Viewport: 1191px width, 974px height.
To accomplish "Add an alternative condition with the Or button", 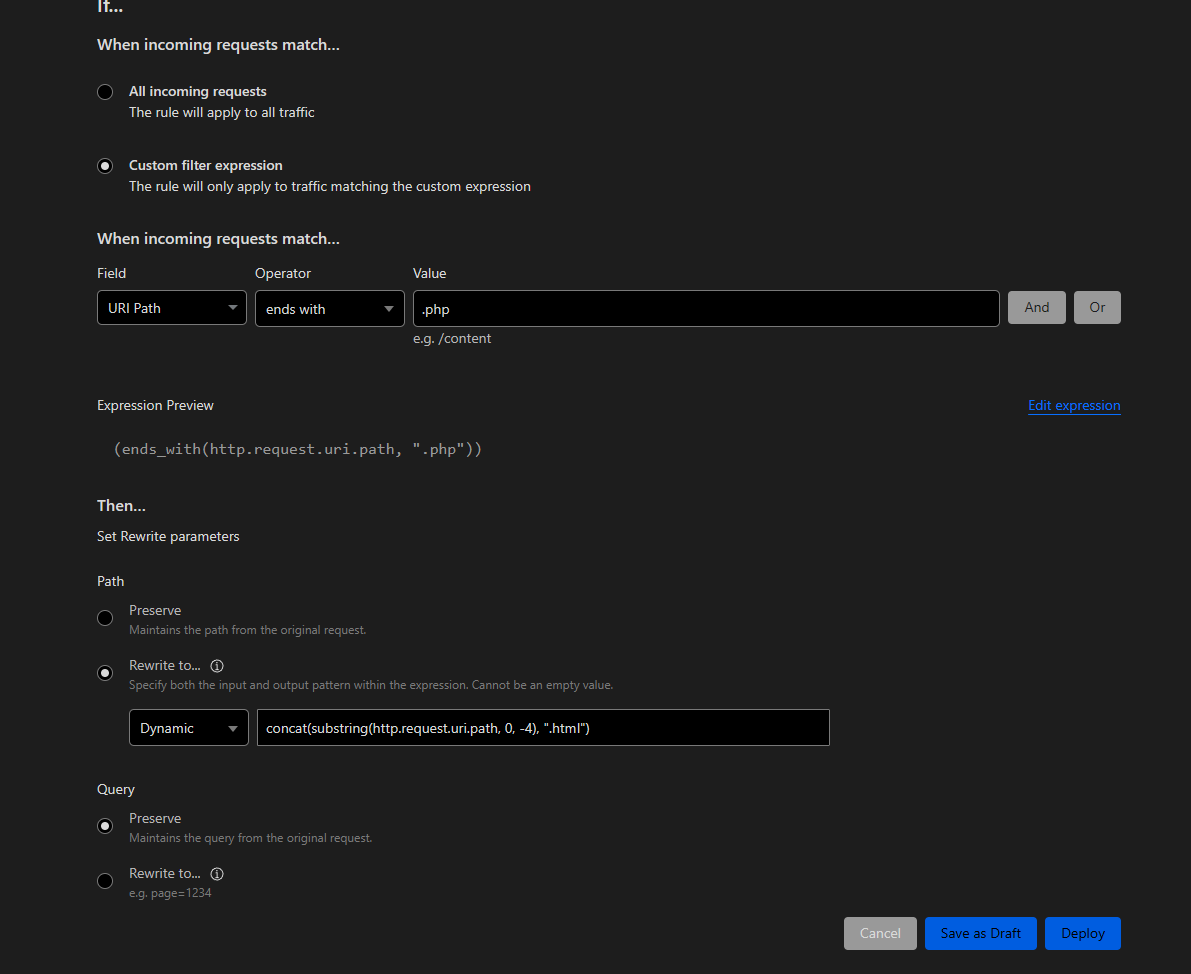I will [1097, 307].
